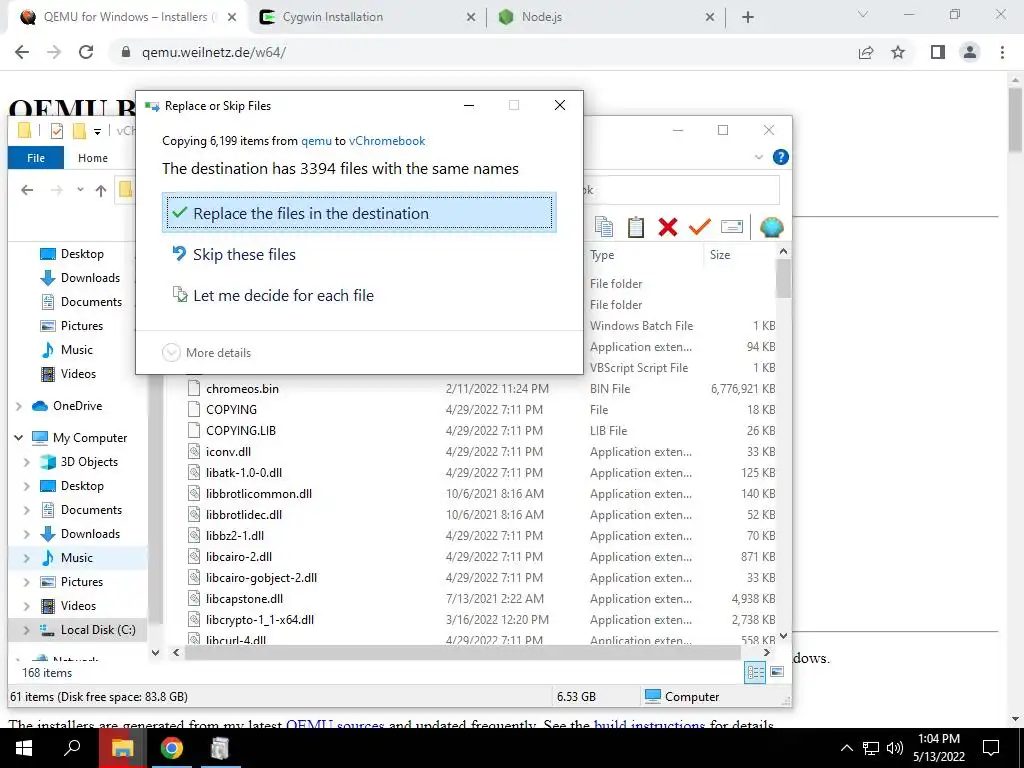Click the orange checkmark Properties toolbar icon
The image size is (1024, 768).
tap(699, 227)
